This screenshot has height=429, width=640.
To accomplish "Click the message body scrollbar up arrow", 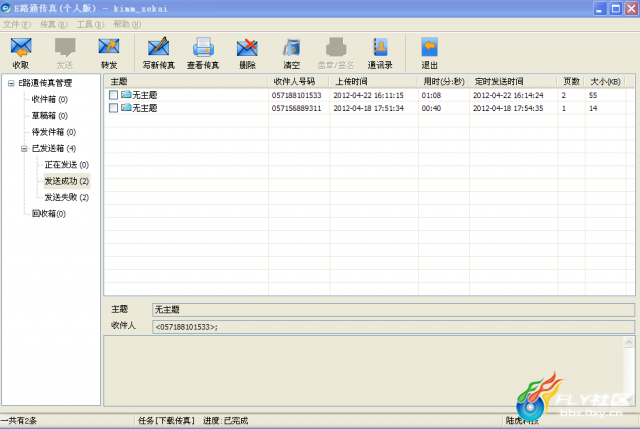I will (629, 342).
